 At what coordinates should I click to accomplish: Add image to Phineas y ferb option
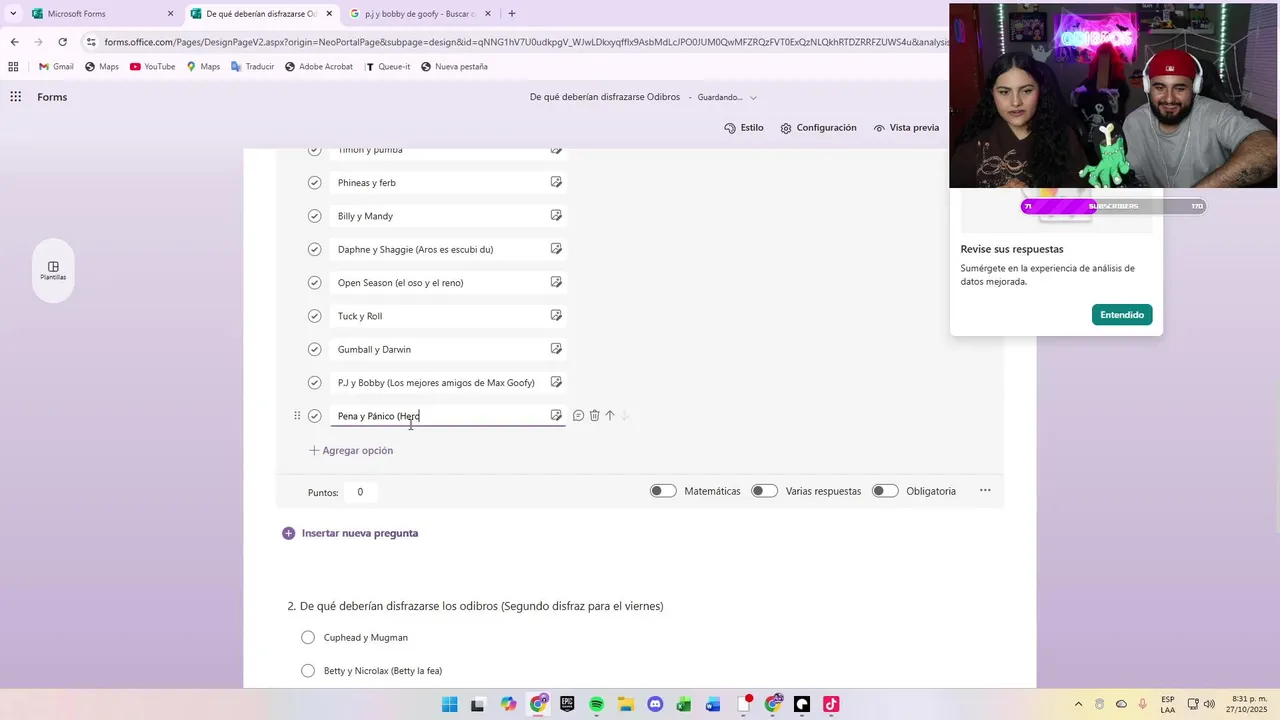[x=556, y=182]
